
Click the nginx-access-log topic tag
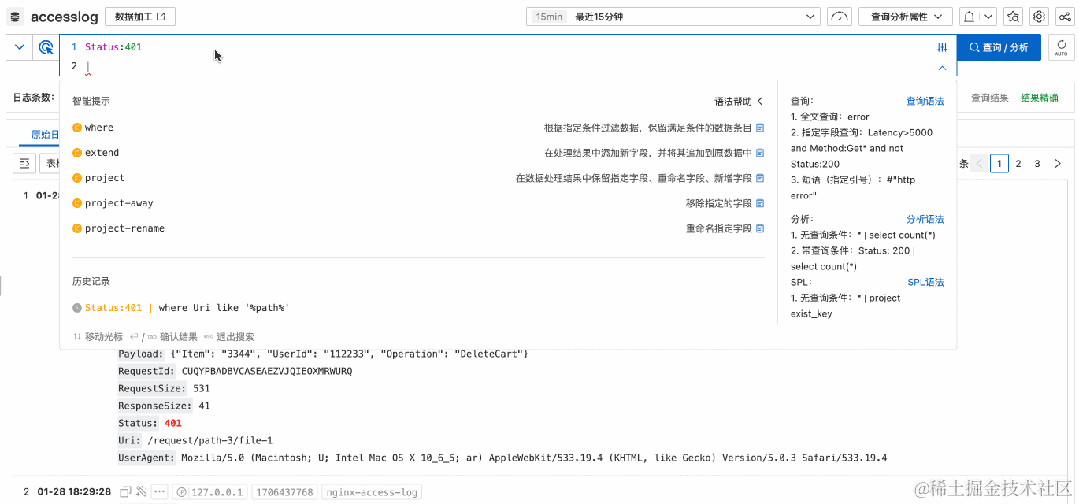[372, 492]
